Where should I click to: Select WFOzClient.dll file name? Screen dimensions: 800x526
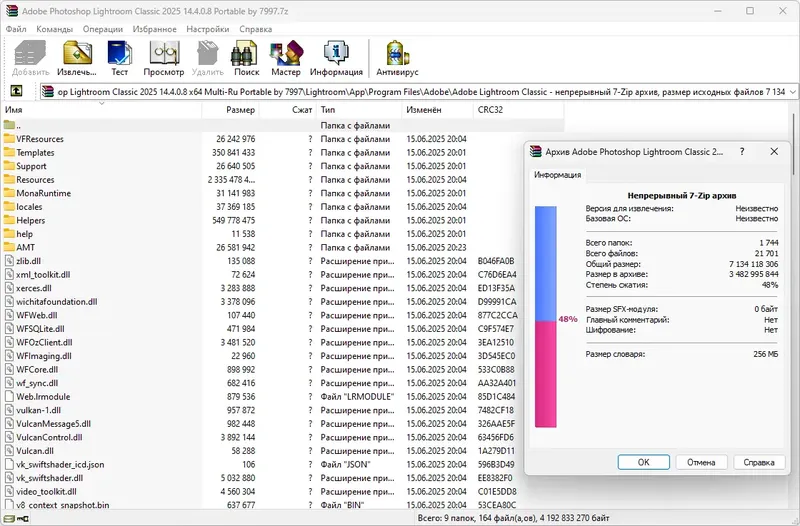pos(44,342)
